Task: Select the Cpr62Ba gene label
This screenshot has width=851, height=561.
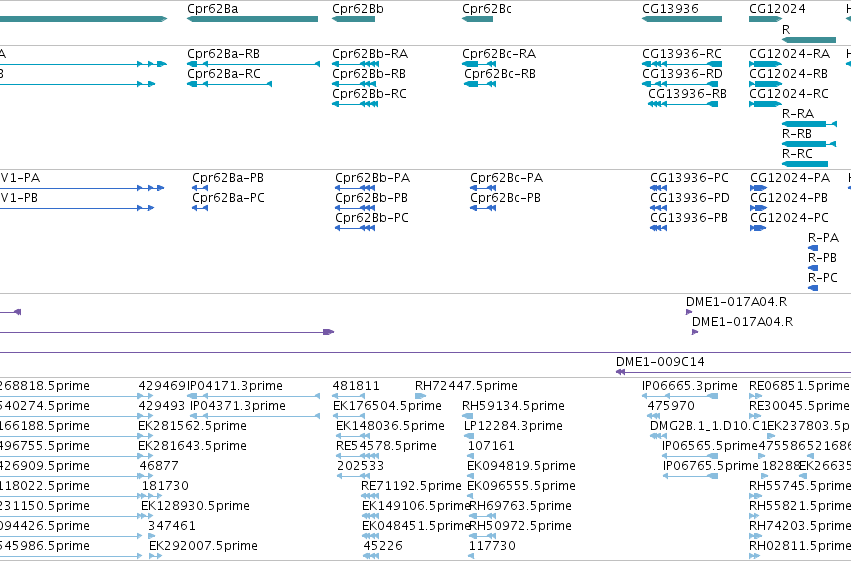Action: pyautogui.click(x=212, y=9)
